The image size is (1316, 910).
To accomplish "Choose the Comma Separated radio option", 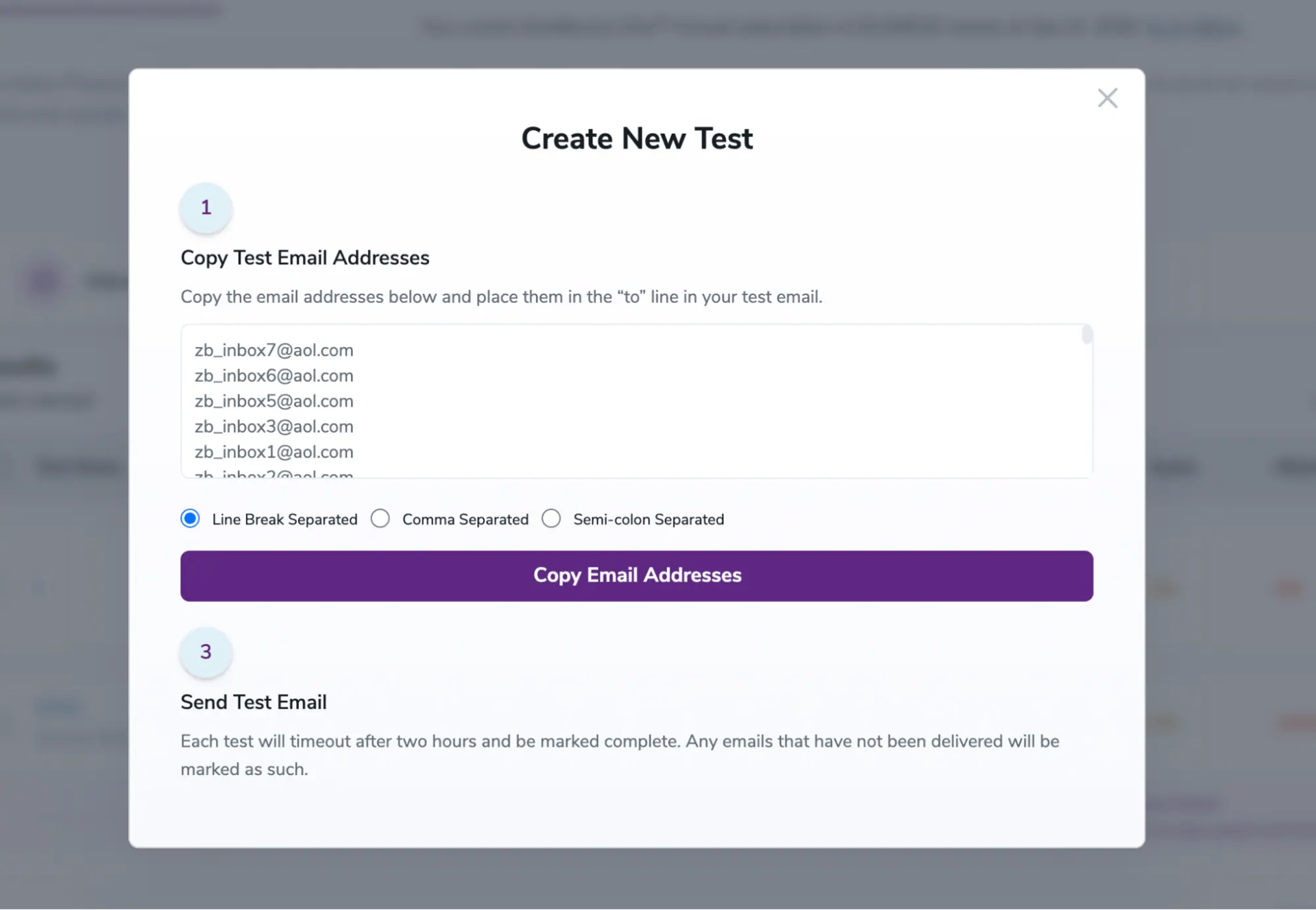I will (x=380, y=518).
